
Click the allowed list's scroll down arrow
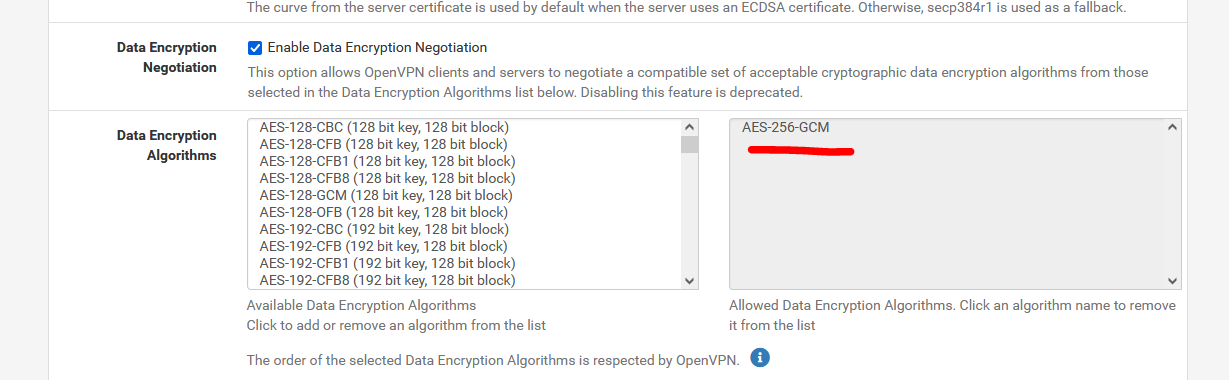pyautogui.click(x=1172, y=281)
